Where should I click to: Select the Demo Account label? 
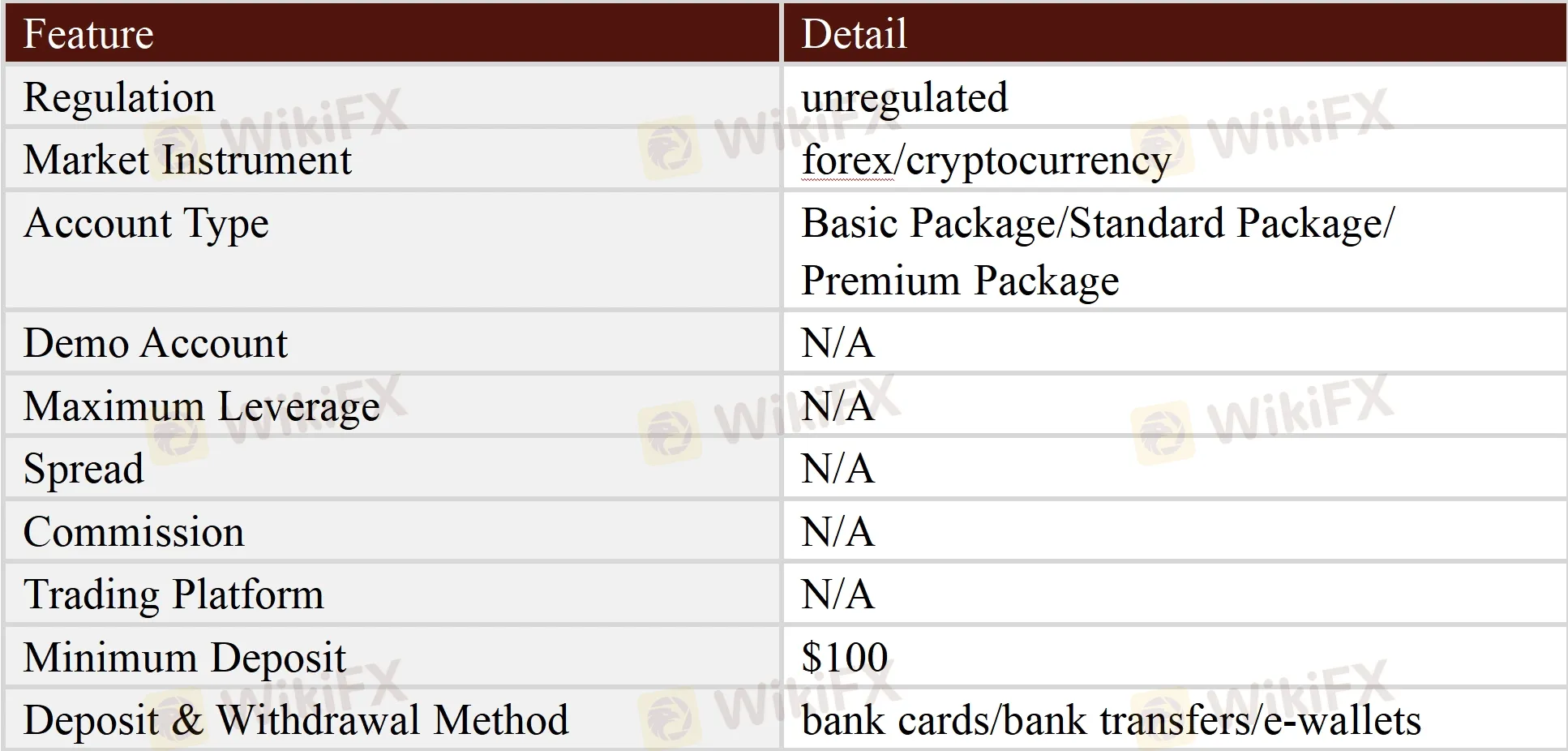155,343
